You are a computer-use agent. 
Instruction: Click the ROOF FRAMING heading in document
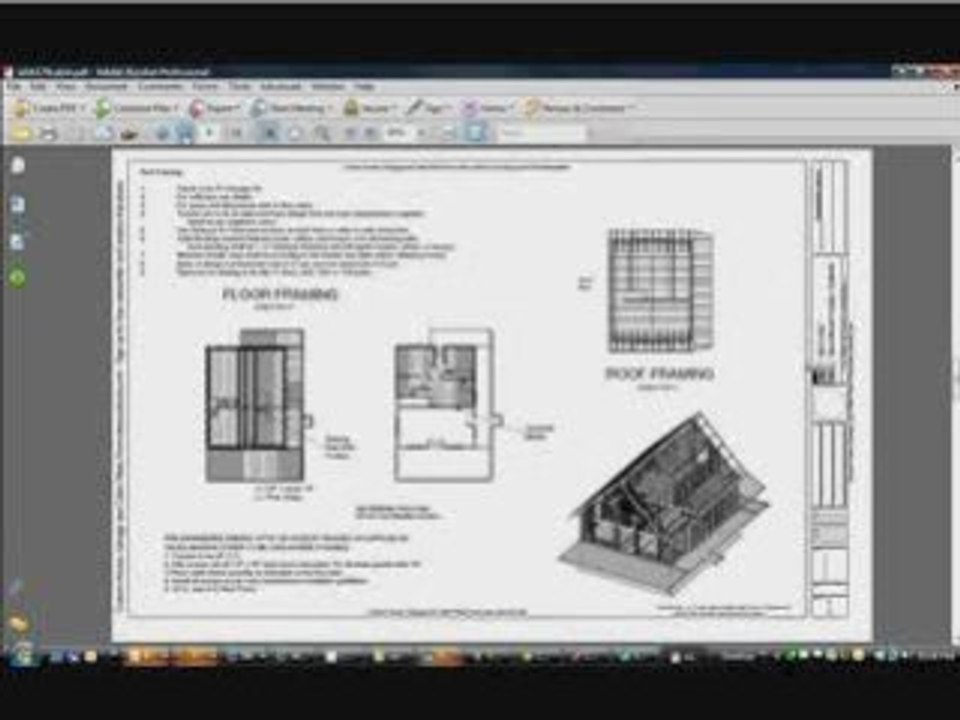pos(659,373)
